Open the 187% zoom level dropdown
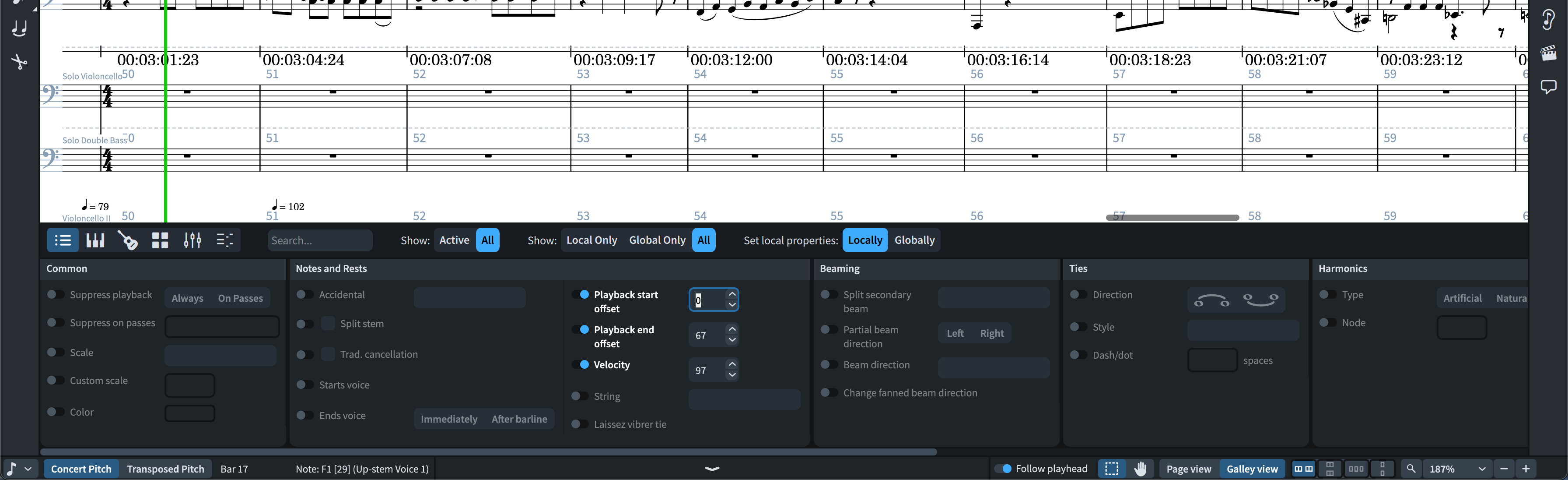The width and height of the screenshot is (1568, 480). [1482, 469]
